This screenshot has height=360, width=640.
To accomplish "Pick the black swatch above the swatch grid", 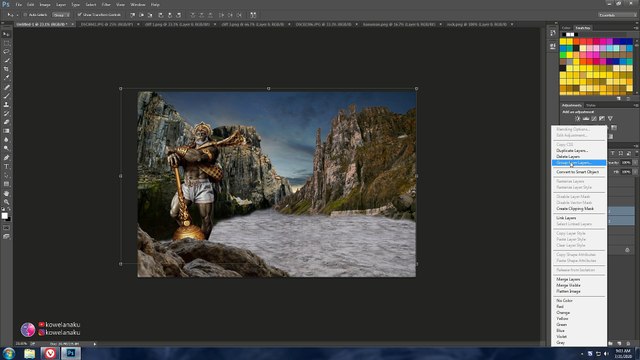I will coord(564,35).
